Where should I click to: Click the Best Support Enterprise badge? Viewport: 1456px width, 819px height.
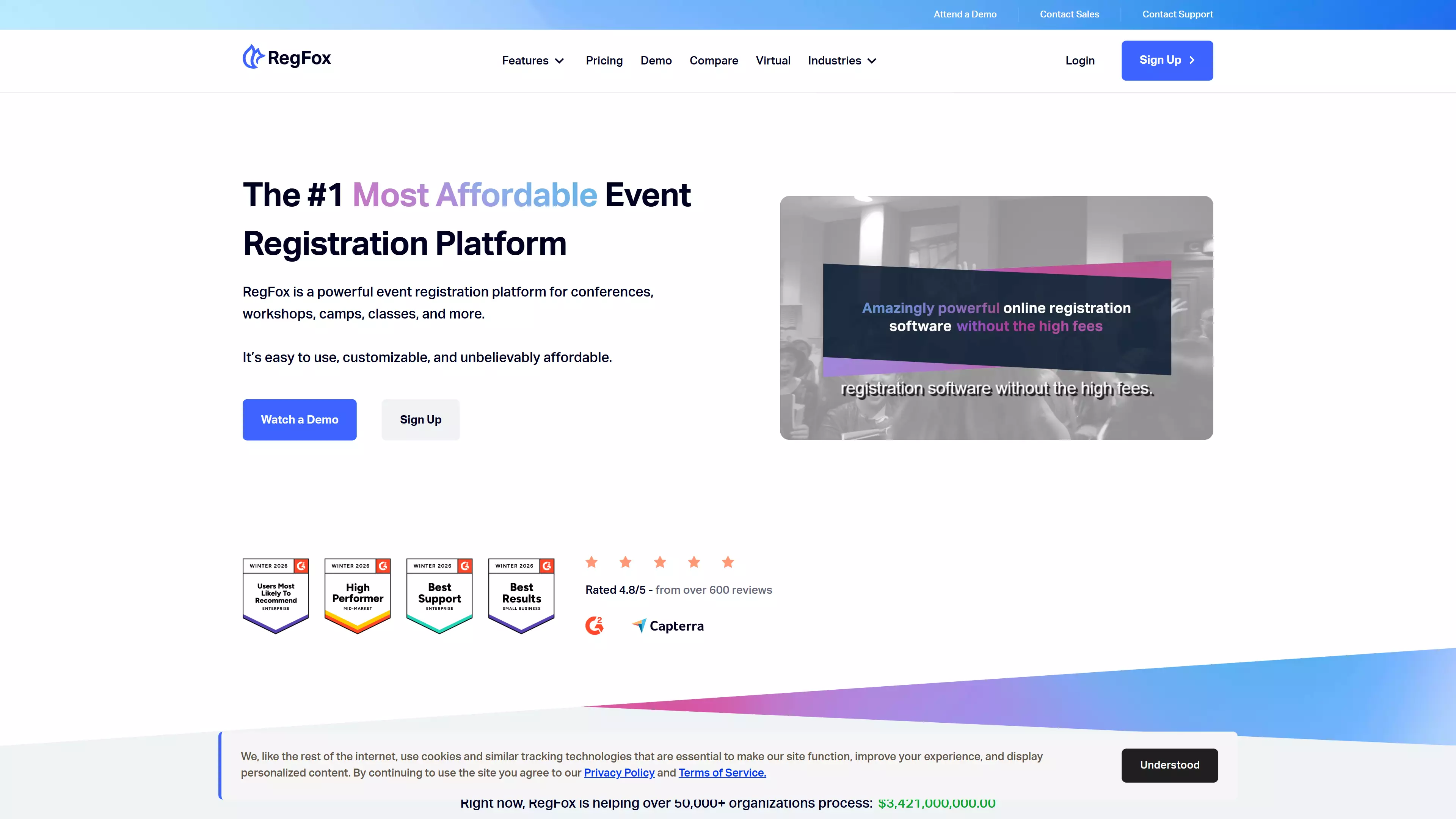(x=439, y=596)
